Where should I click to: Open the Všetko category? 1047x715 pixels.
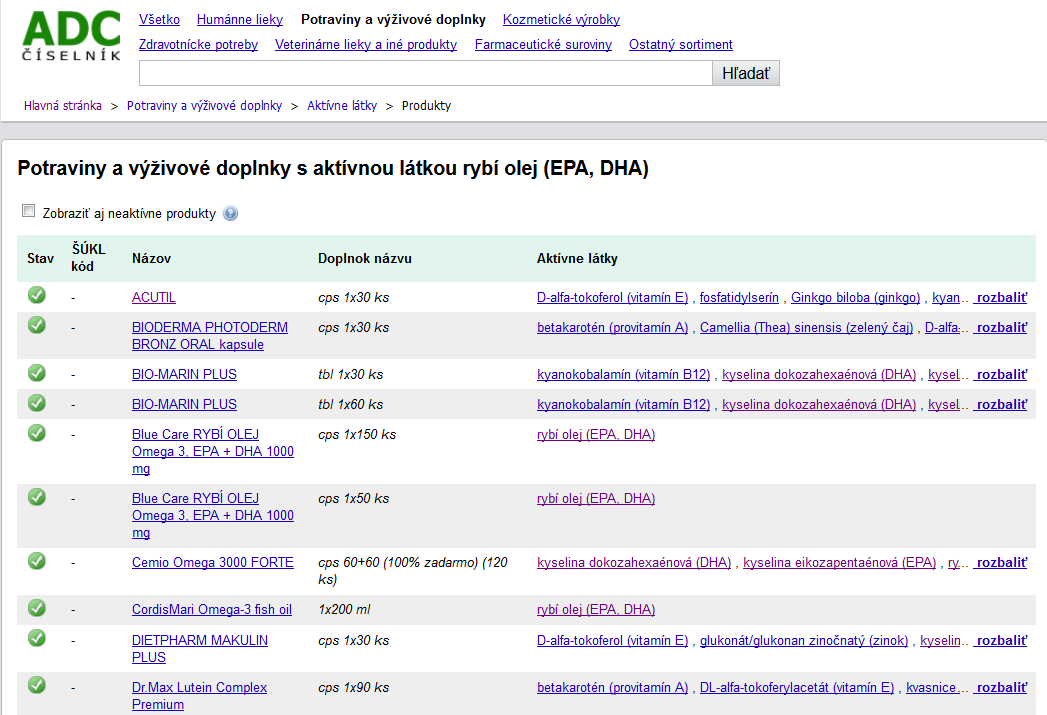[160, 19]
